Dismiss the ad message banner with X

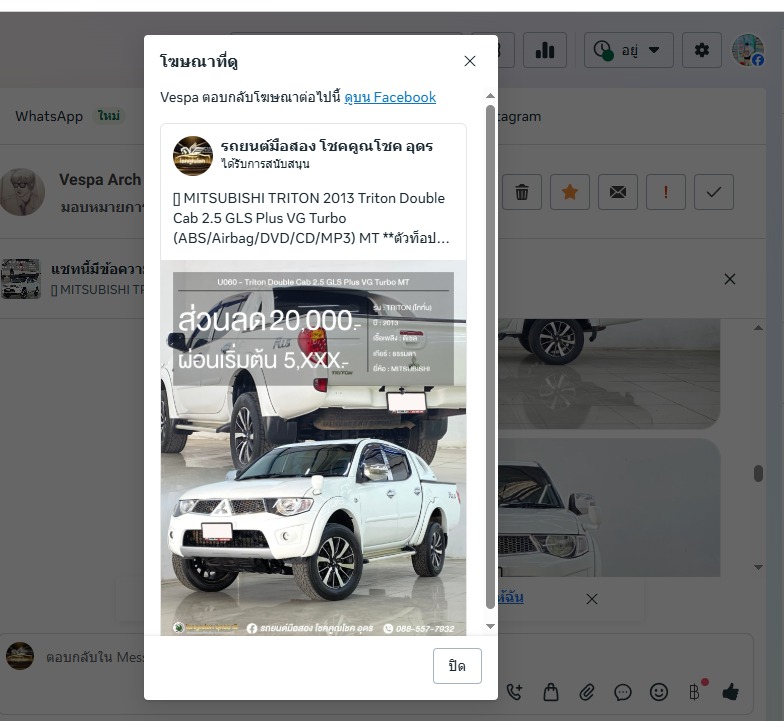click(730, 279)
